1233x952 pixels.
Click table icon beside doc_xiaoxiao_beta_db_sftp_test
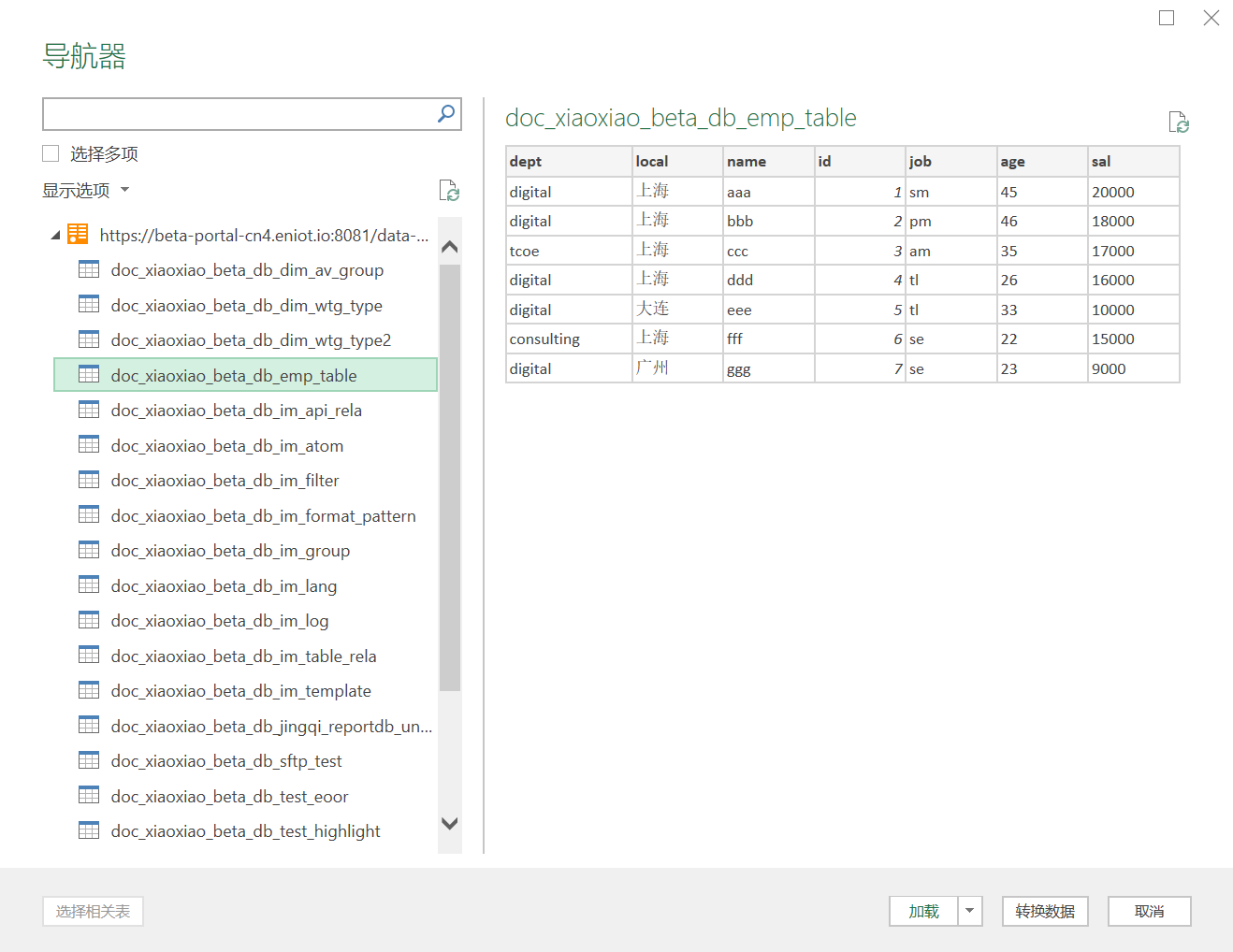coord(89,760)
